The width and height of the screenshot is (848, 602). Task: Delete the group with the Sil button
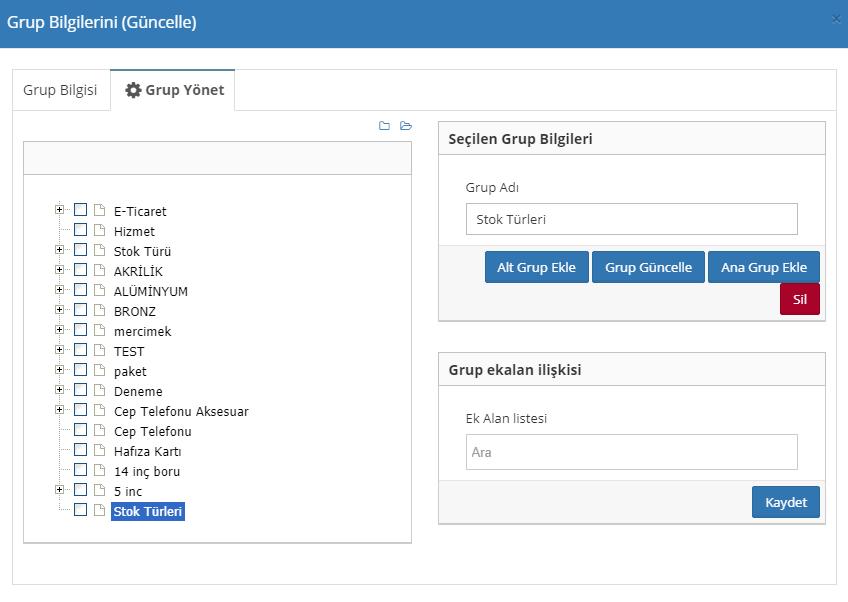click(x=799, y=299)
